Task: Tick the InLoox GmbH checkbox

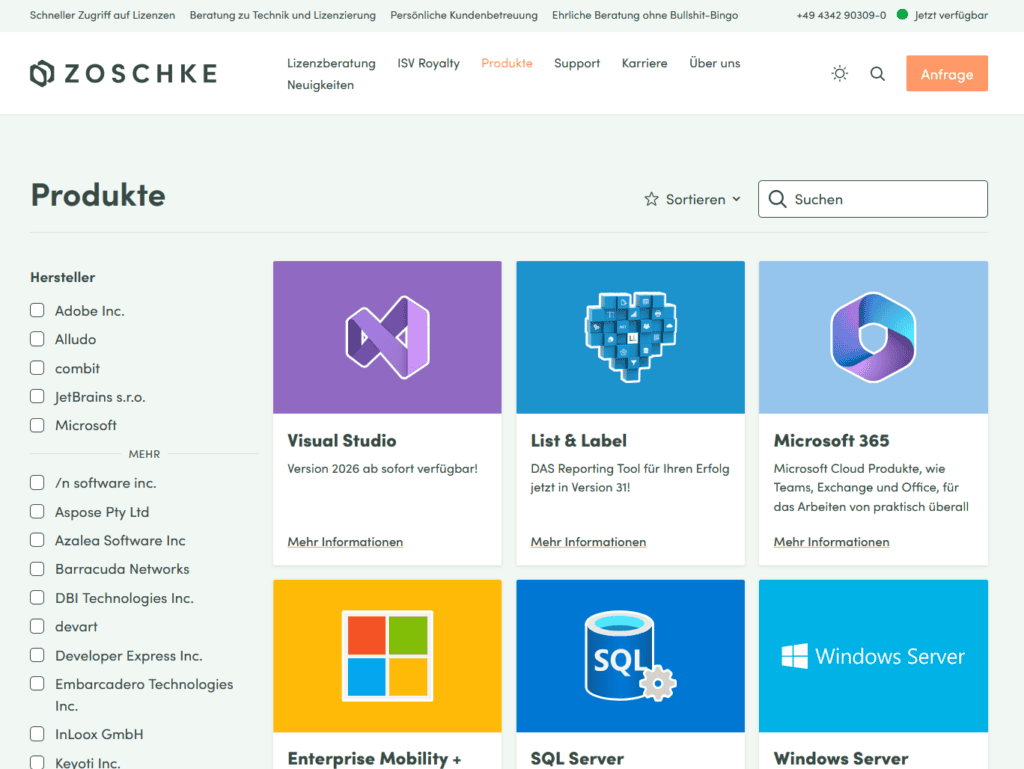Action: [37, 734]
